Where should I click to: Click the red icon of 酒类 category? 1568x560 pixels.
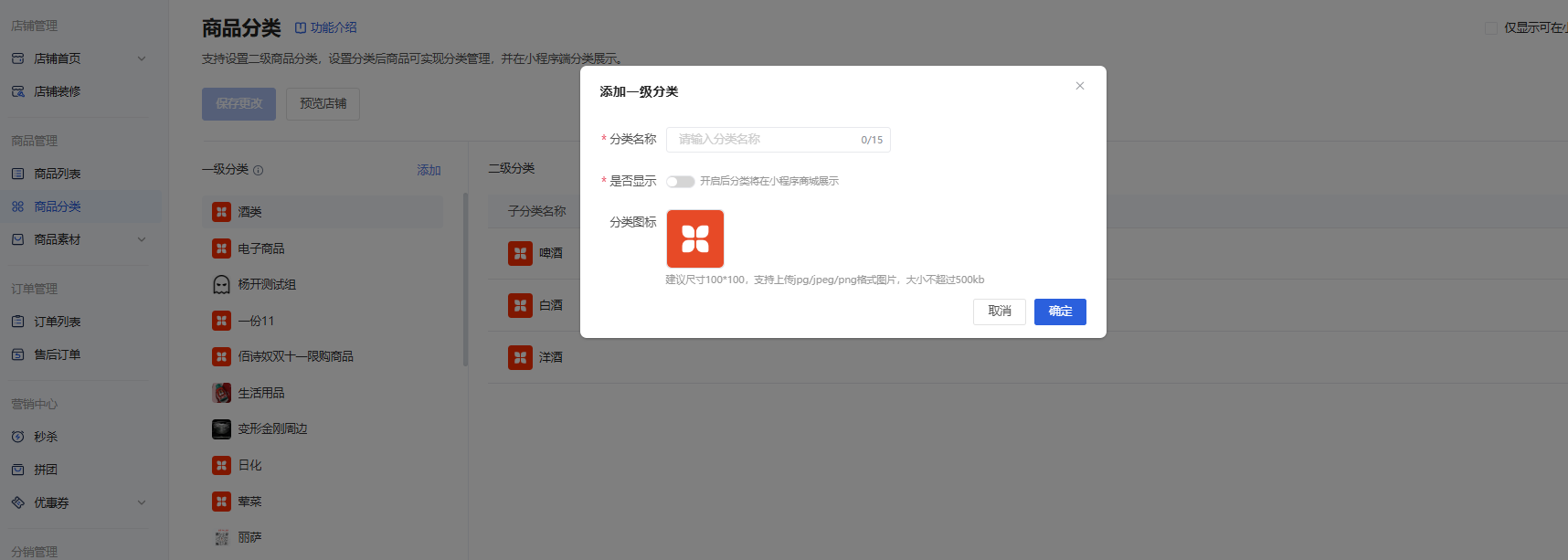click(x=221, y=212)
